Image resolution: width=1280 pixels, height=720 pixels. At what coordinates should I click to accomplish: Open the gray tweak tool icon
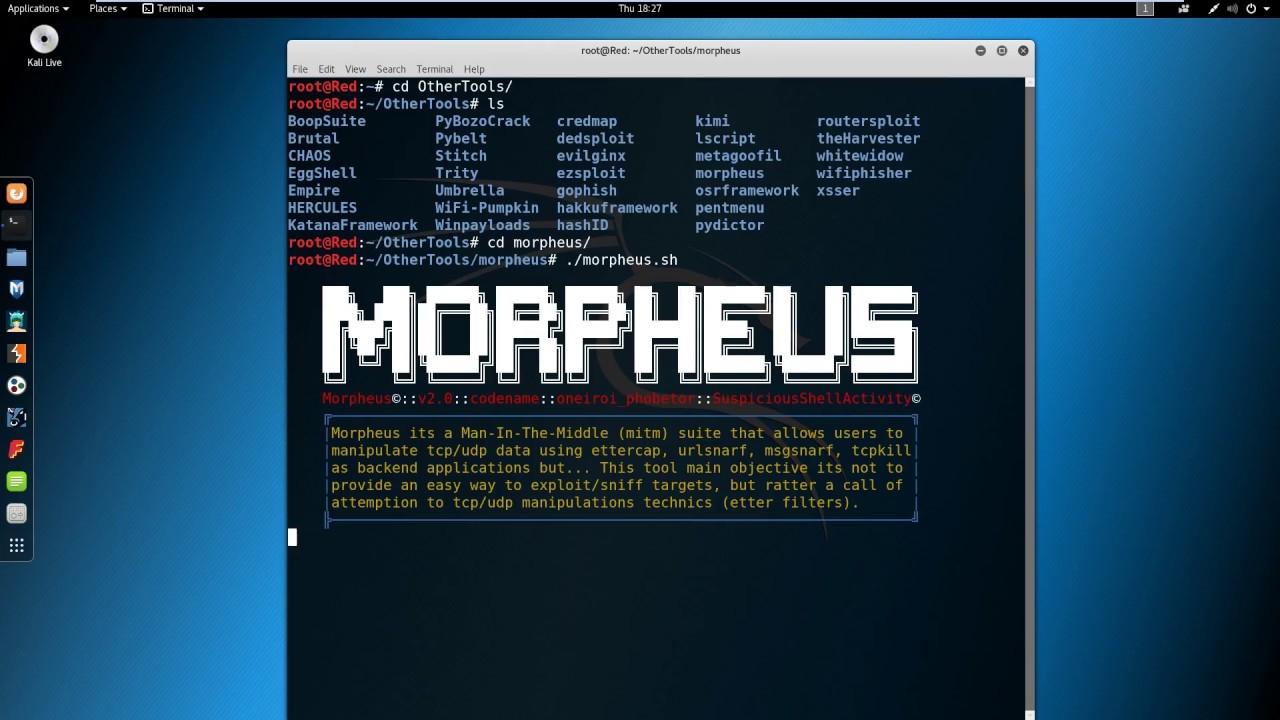coord(16,513)
